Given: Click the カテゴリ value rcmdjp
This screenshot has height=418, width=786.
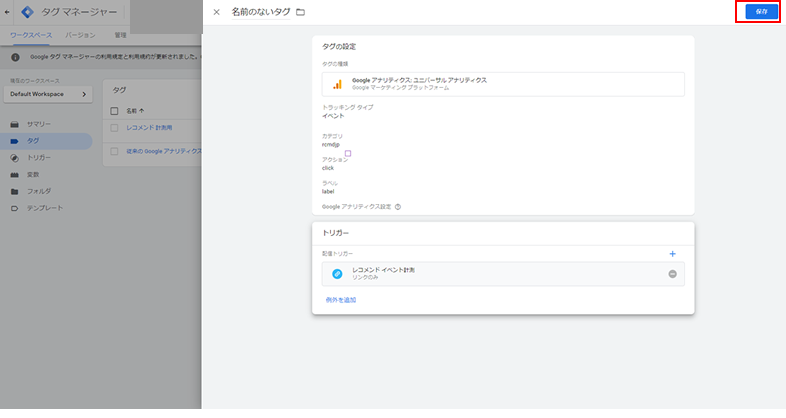Looking at the screenshot, I should (x=330, y=144).
